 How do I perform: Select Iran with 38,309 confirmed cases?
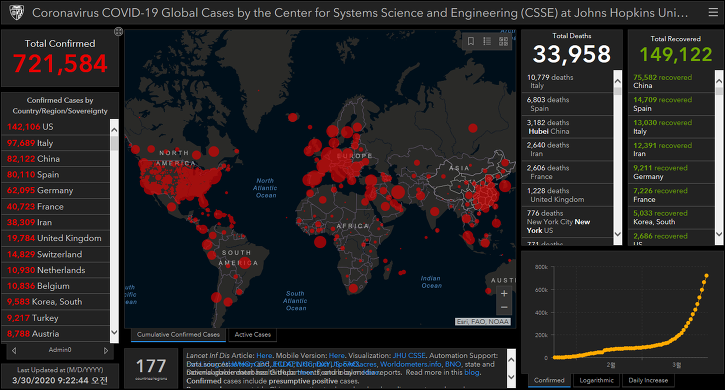click(x=56, y=222)
